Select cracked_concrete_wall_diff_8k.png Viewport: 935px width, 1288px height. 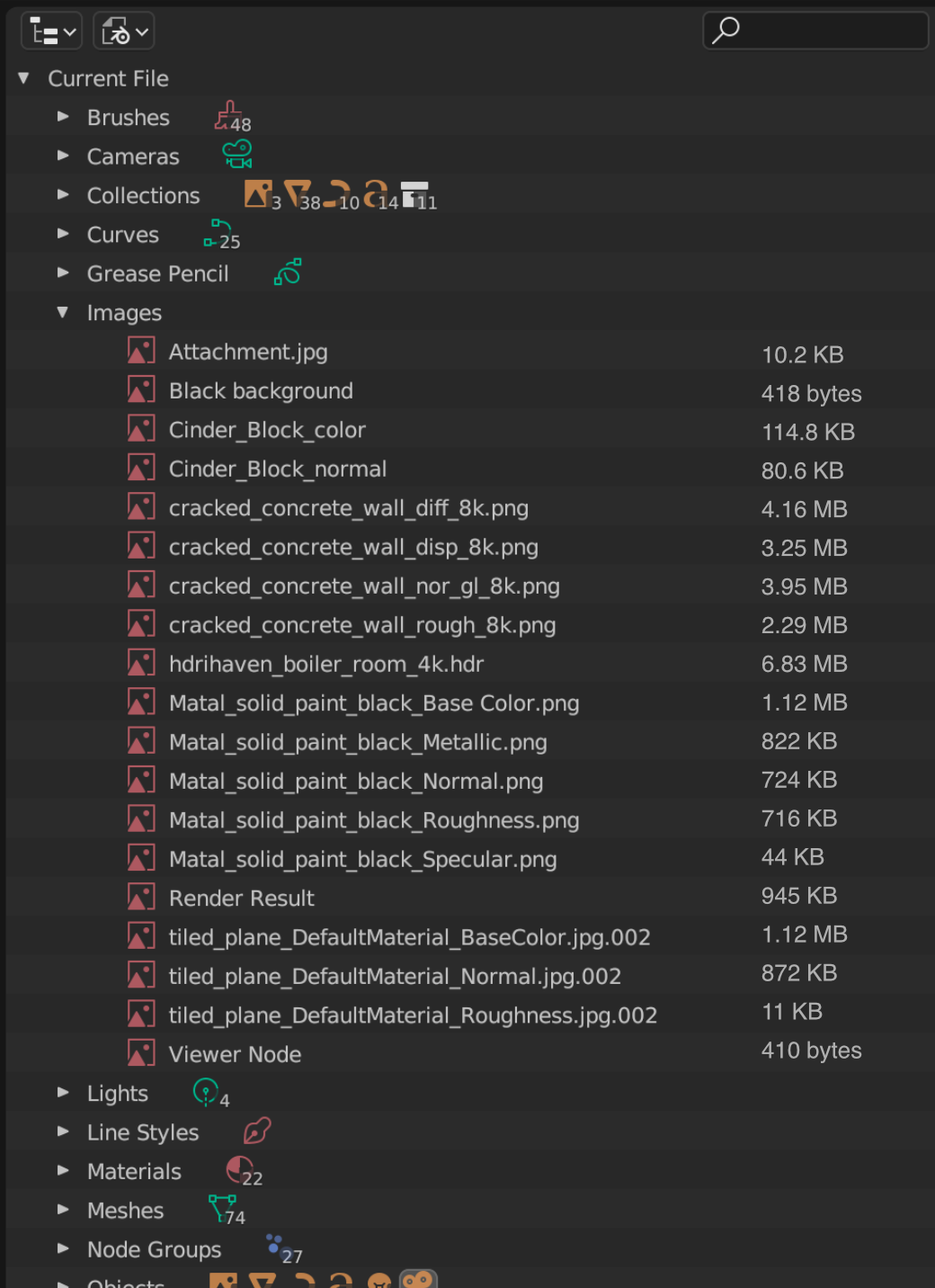coord(349,508)
